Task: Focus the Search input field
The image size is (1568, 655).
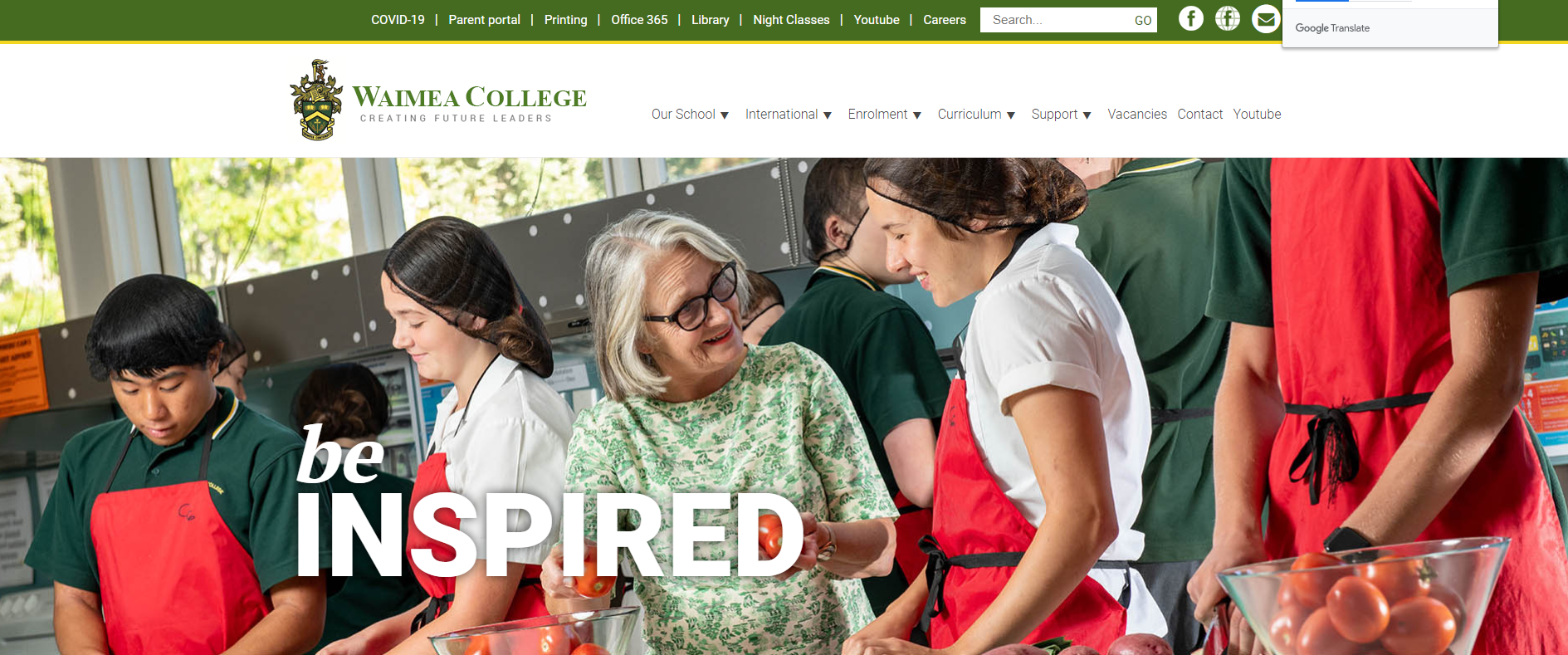Action: [x=1056, y=20]
